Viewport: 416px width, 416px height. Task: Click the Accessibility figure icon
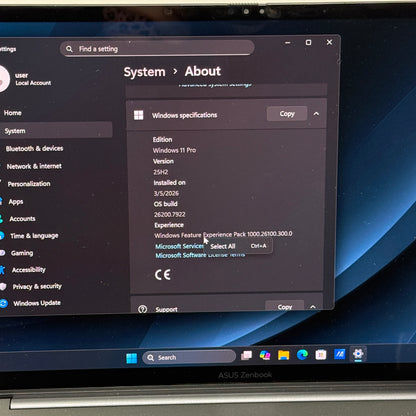tap(2, 269)
